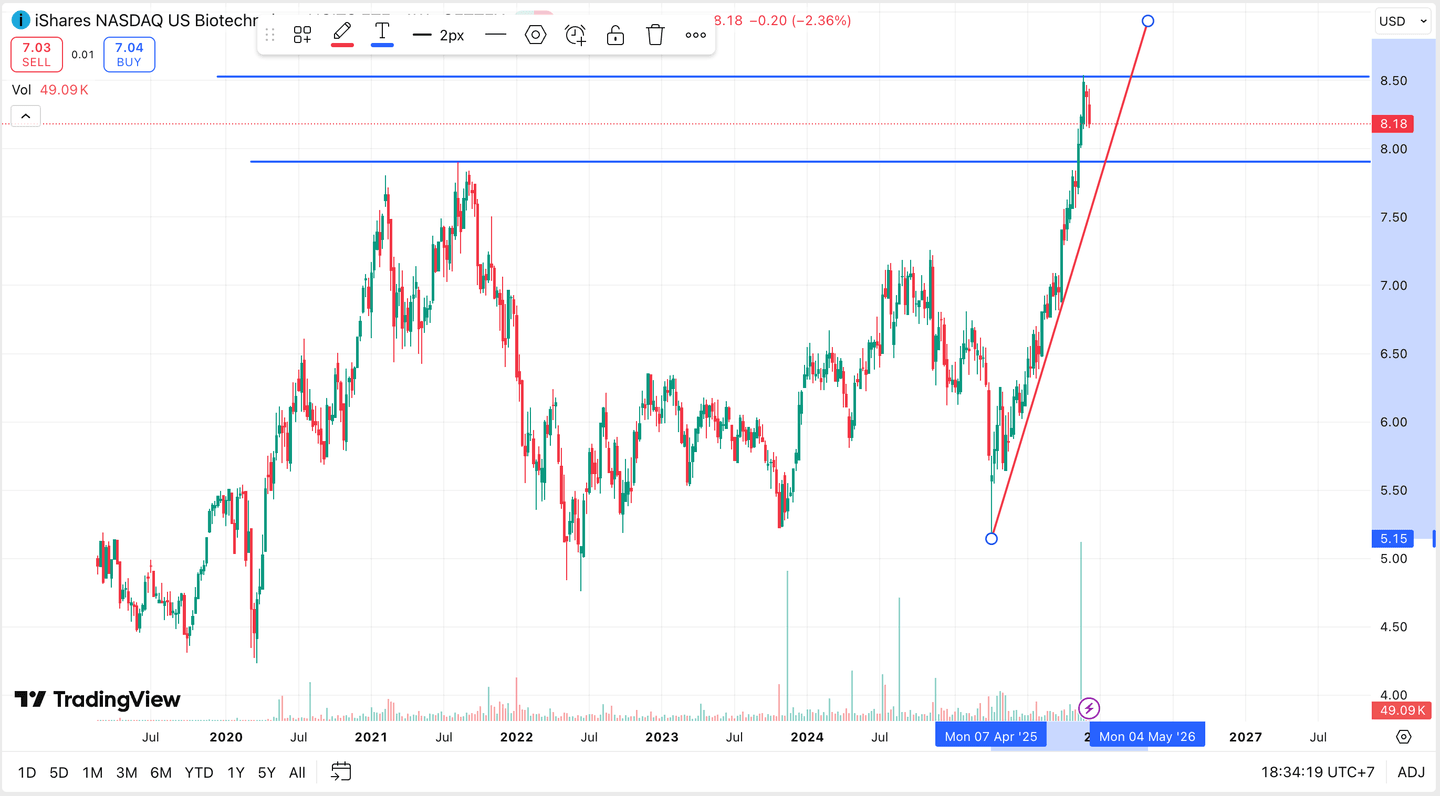This screenshot has width=1440, height=796.
Task: Click the 7.04 BUY button
Action: [x=129, y=54]
